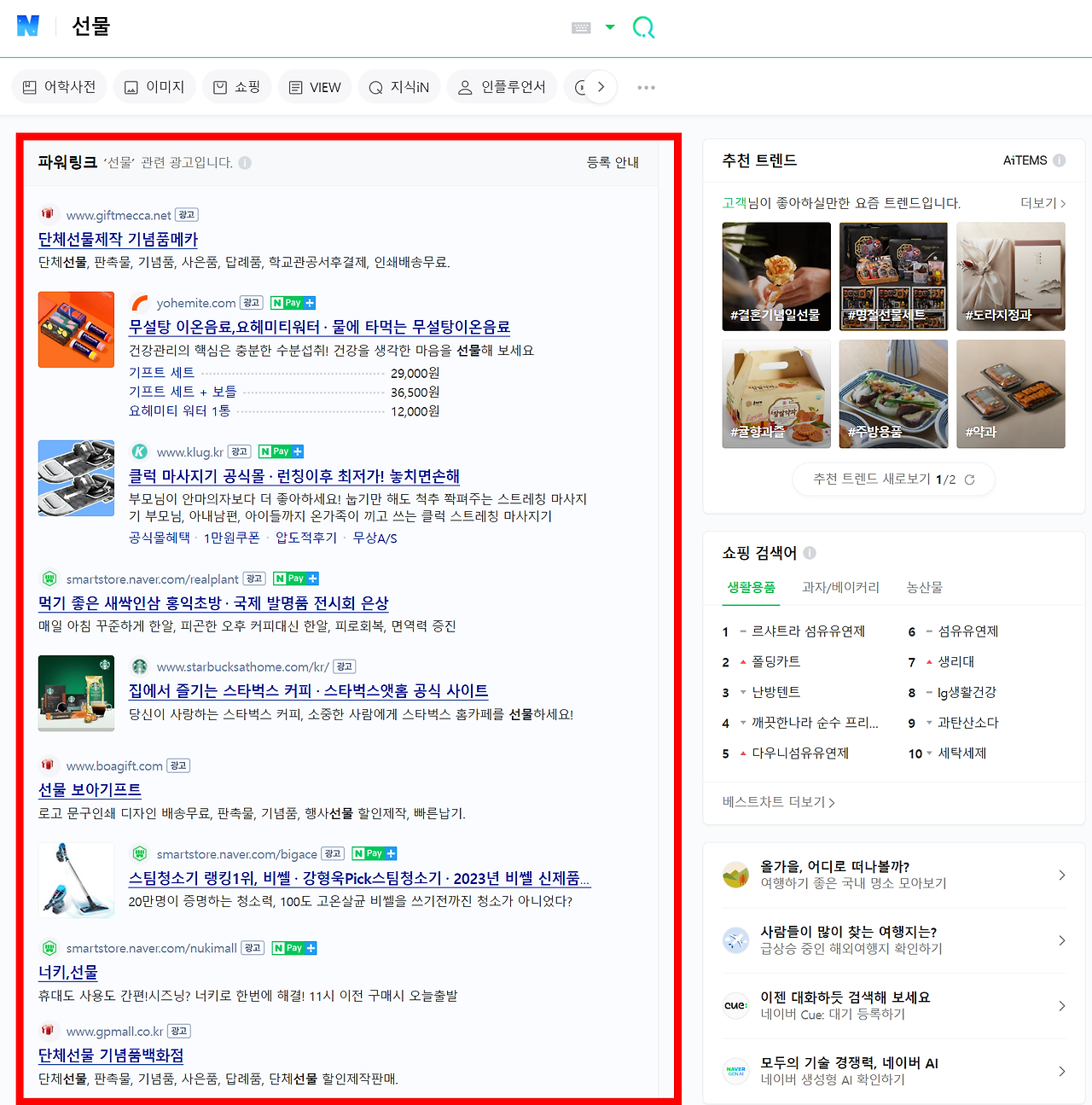The width and height of the screenshot is (1092, 1105).
Task: Open the #결혼기념일선물 trend thumbnail
Action: point(776,276)
